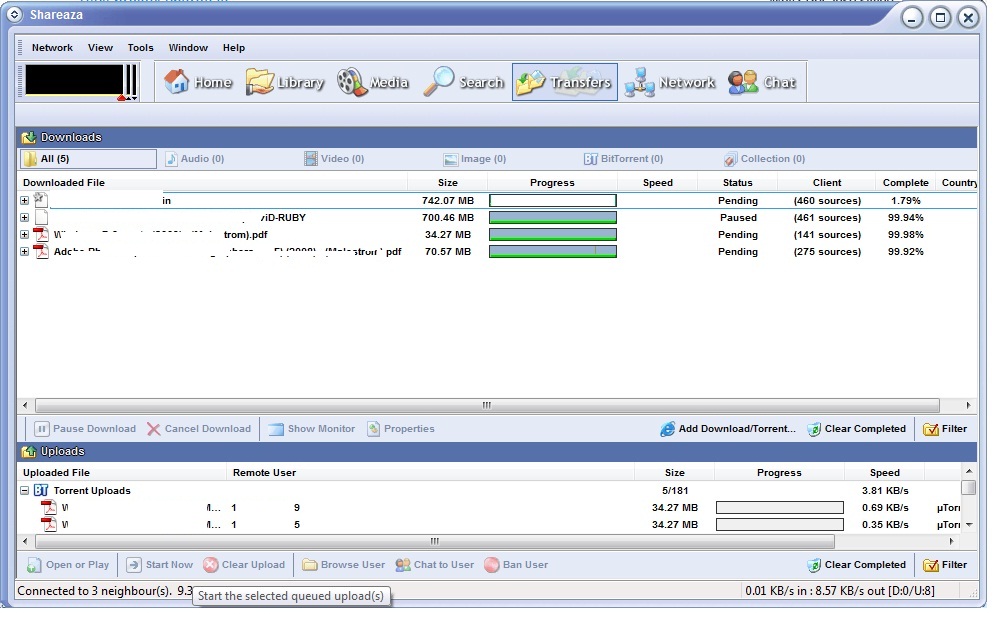Click the bandwidth monitor display

pos(74,80)
